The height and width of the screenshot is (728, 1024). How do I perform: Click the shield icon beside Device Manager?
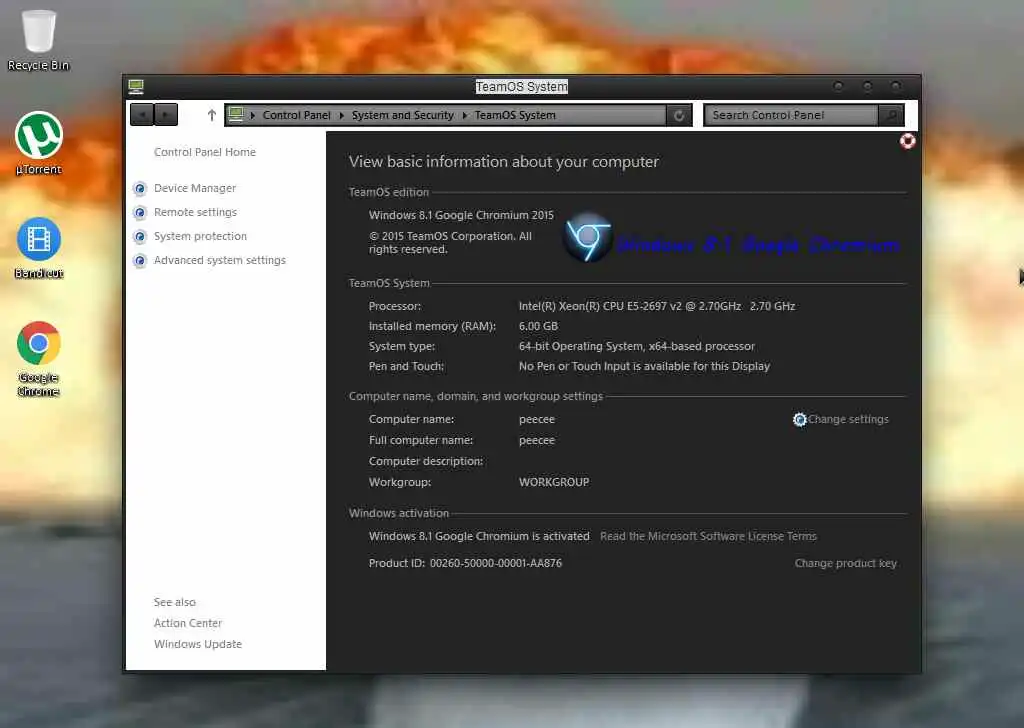pos(139,189)
